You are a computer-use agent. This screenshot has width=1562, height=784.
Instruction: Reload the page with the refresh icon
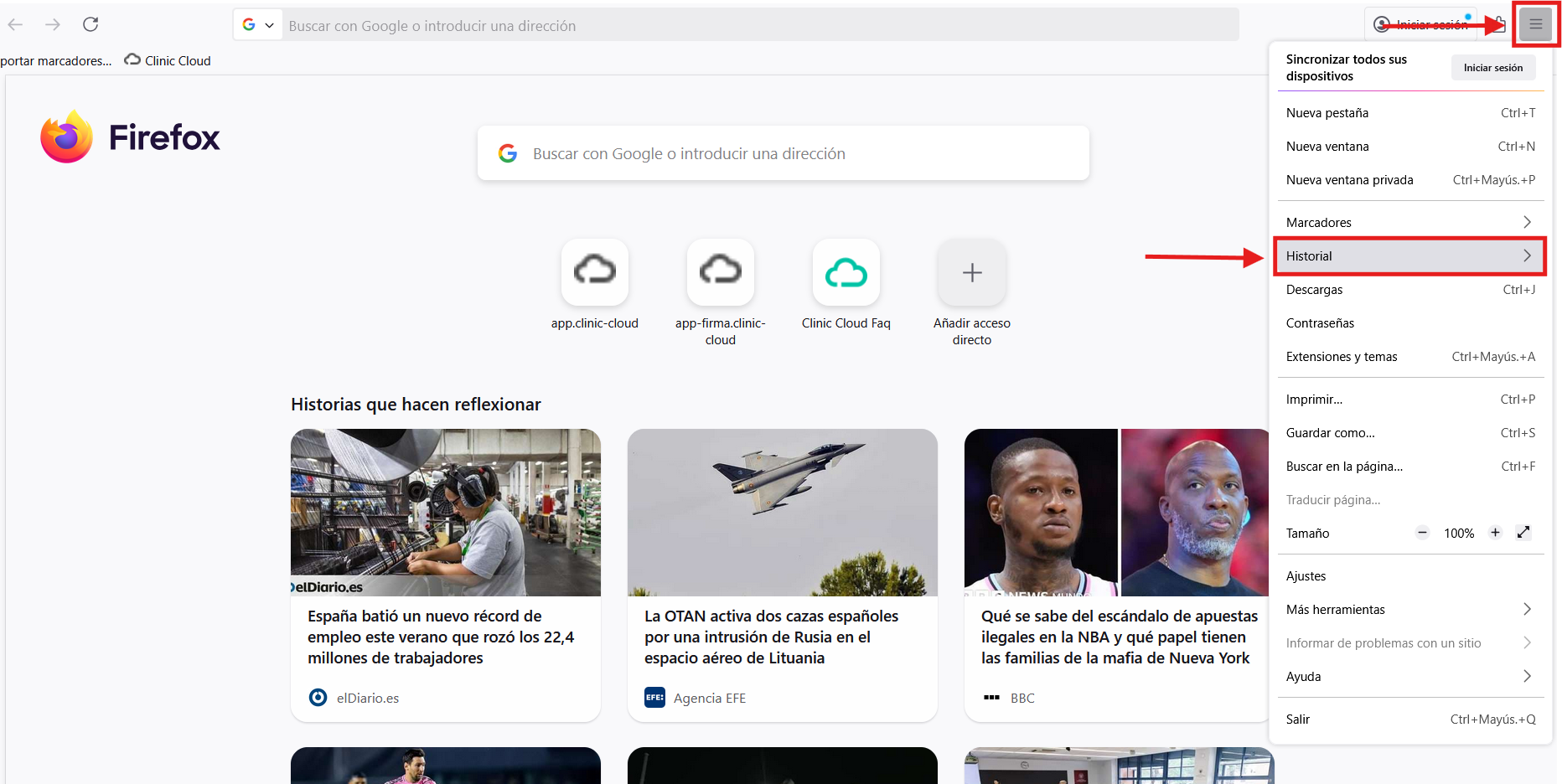click(91, 25)
